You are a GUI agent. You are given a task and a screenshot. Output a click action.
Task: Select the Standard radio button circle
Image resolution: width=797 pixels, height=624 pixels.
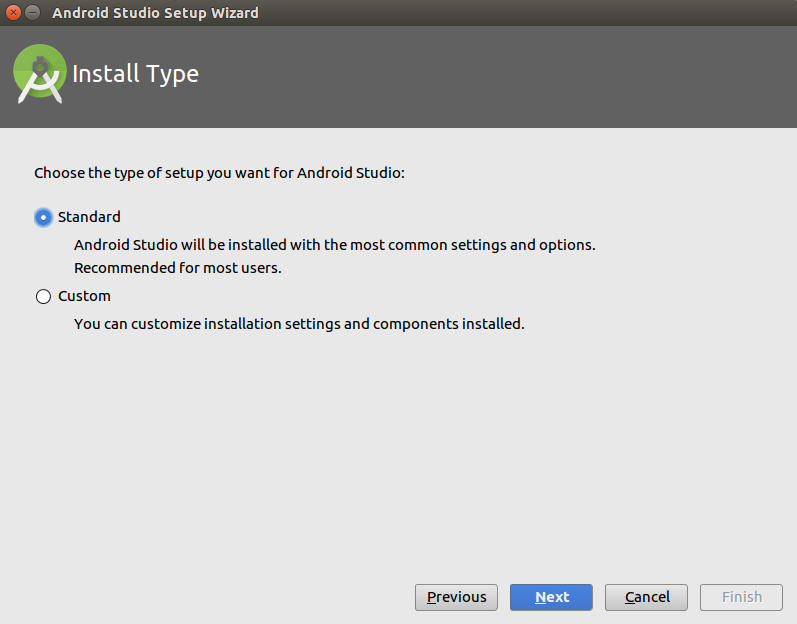pos(43,217)
